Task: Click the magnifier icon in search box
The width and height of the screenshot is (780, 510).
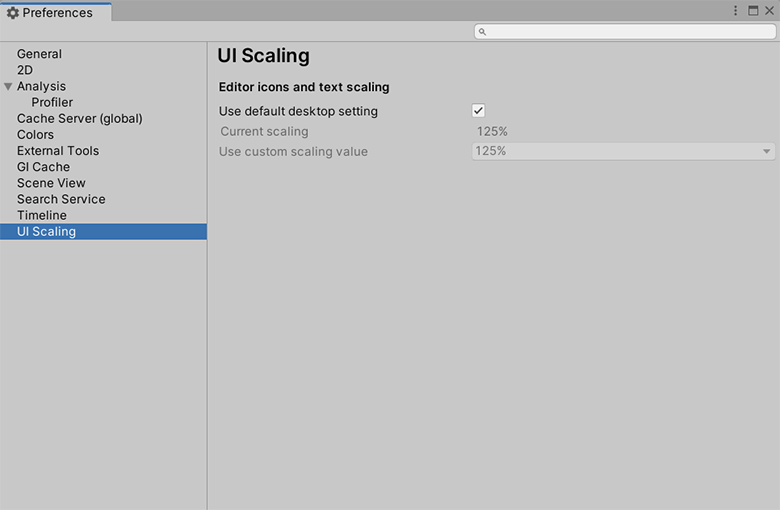Action: 482,32
